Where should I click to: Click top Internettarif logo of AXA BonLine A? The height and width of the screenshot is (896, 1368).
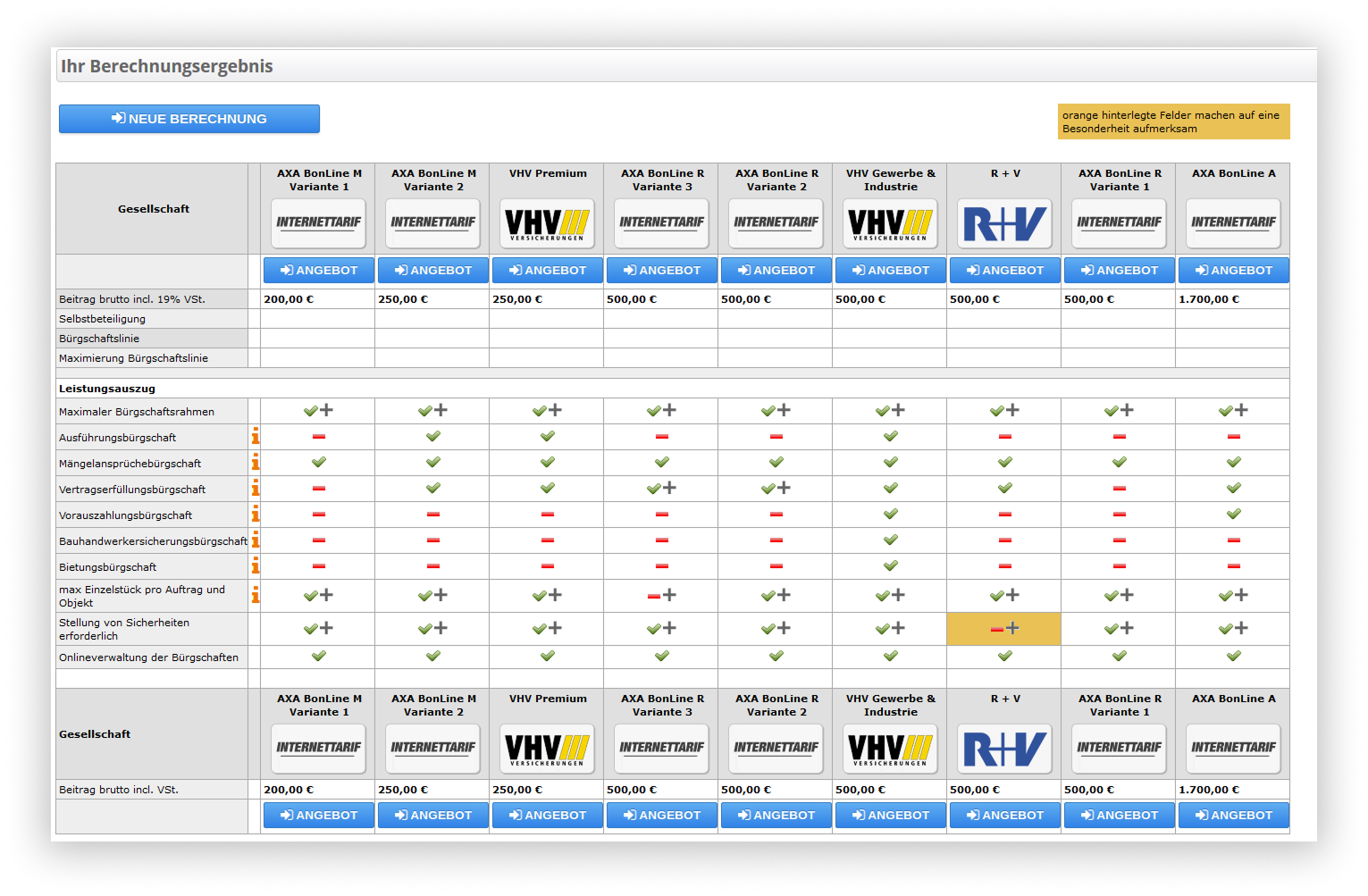(1234, 223)
